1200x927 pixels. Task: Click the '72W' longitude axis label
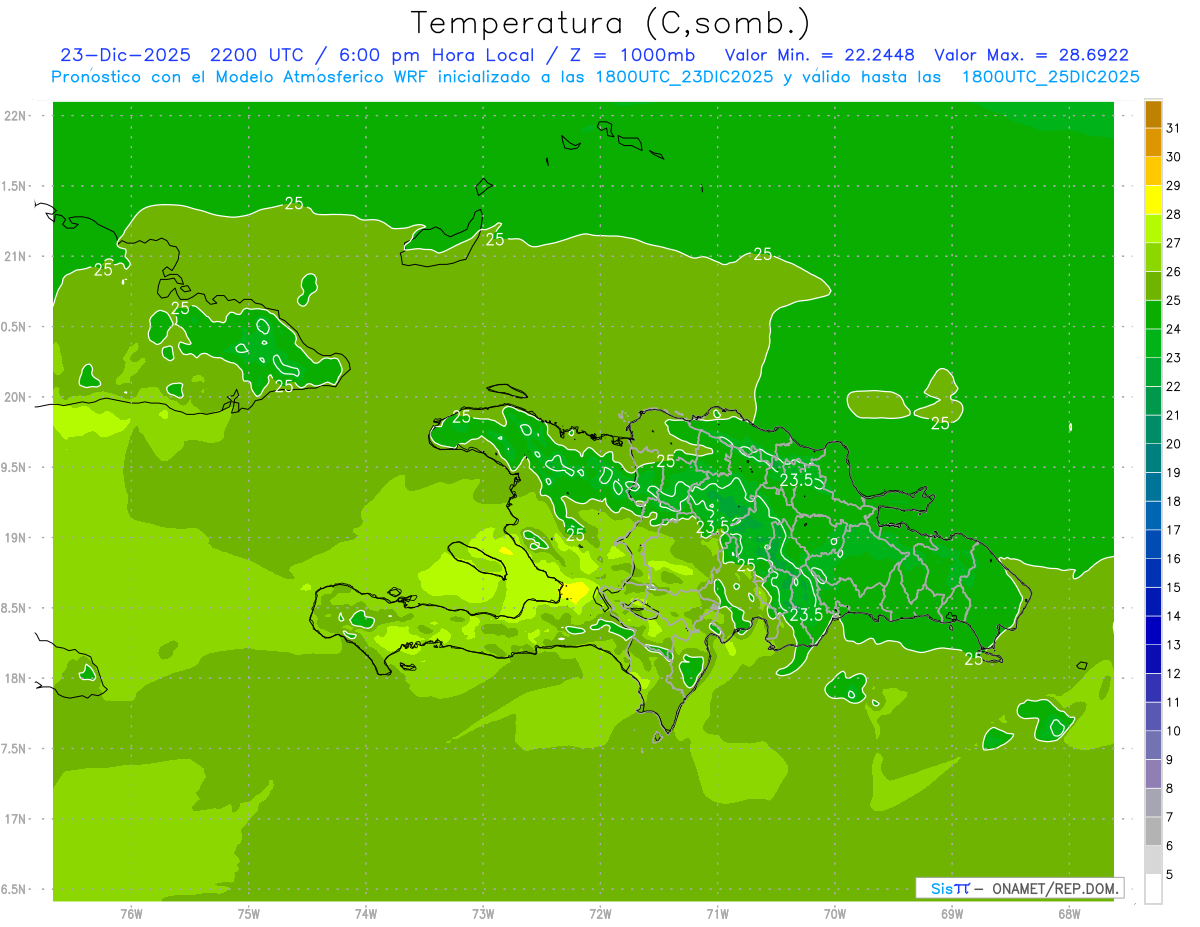tap(600, 913)
